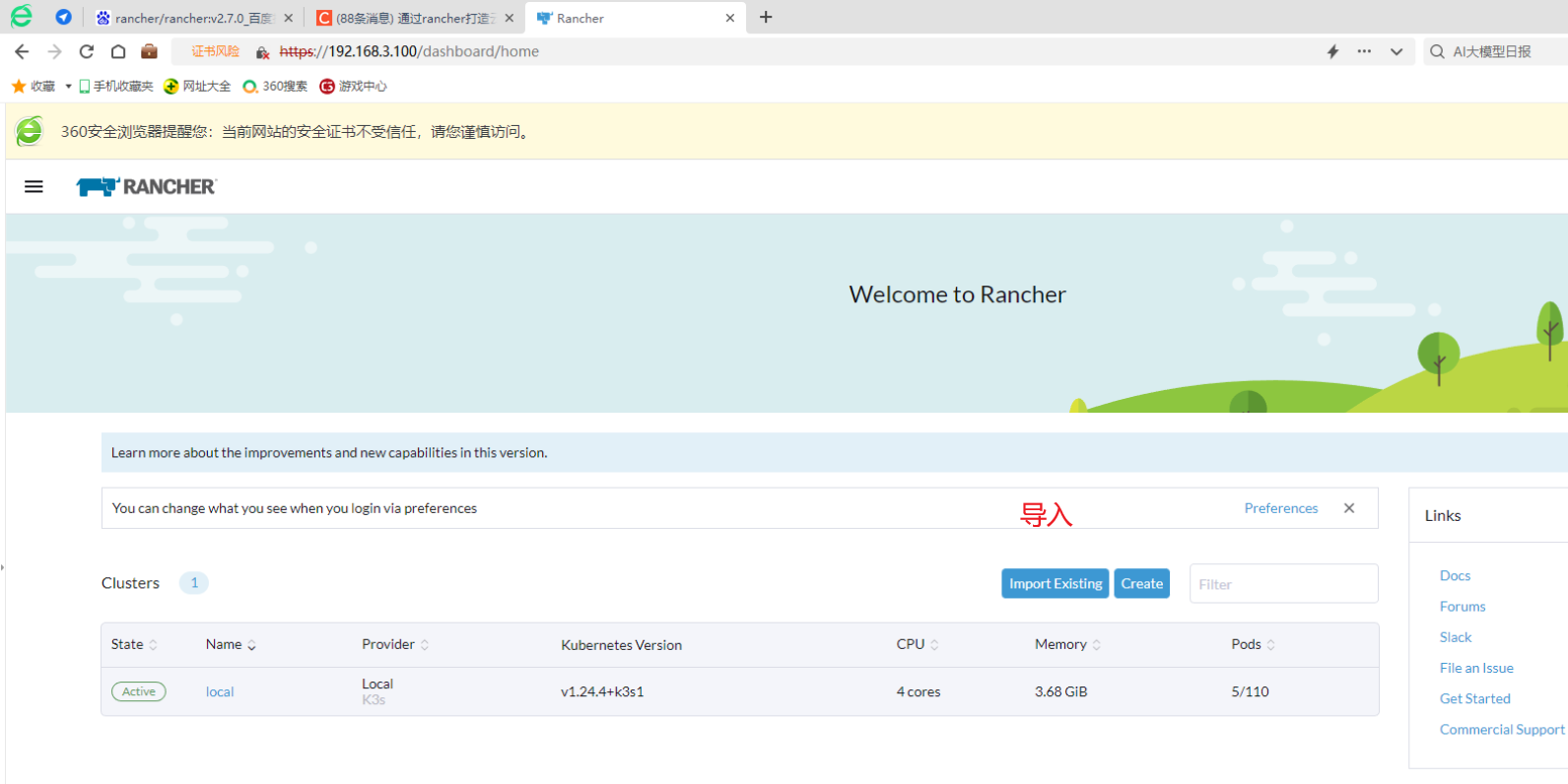Sort clusters by Name column
This screenshot has width=1568, height=784.
[x=231, y=644]
